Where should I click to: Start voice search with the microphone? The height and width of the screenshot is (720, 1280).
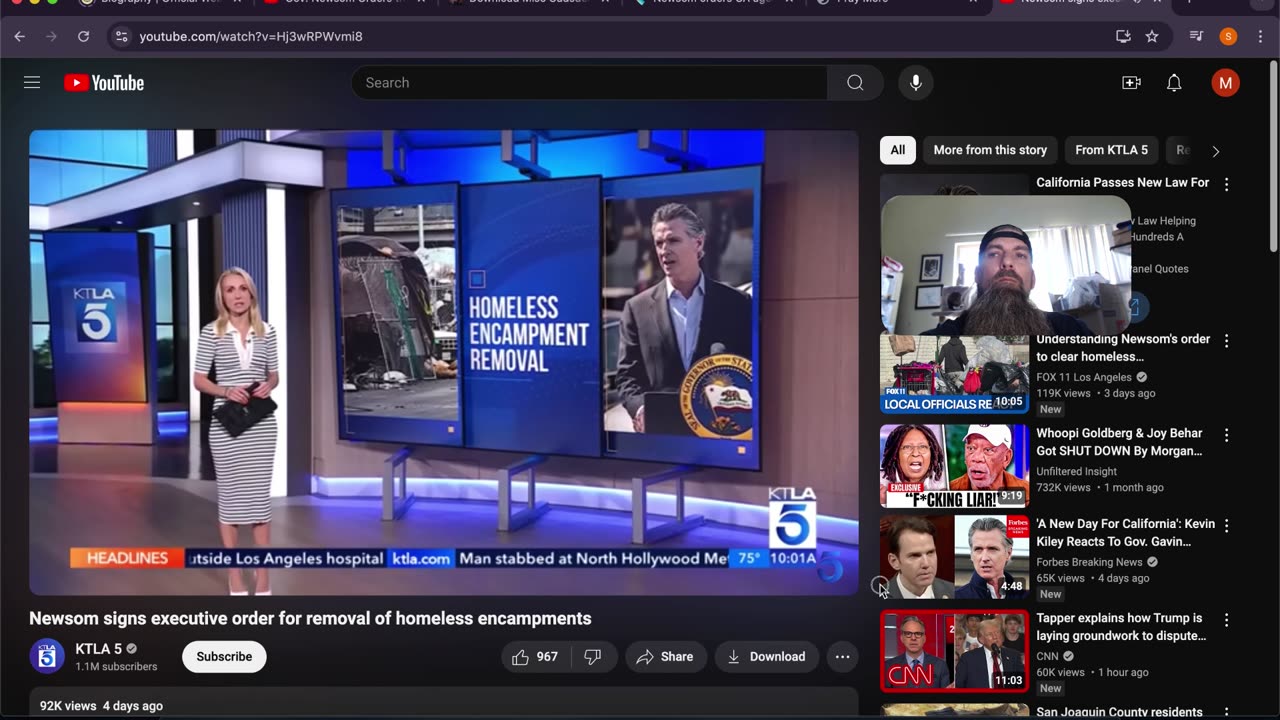coord(915,83)
